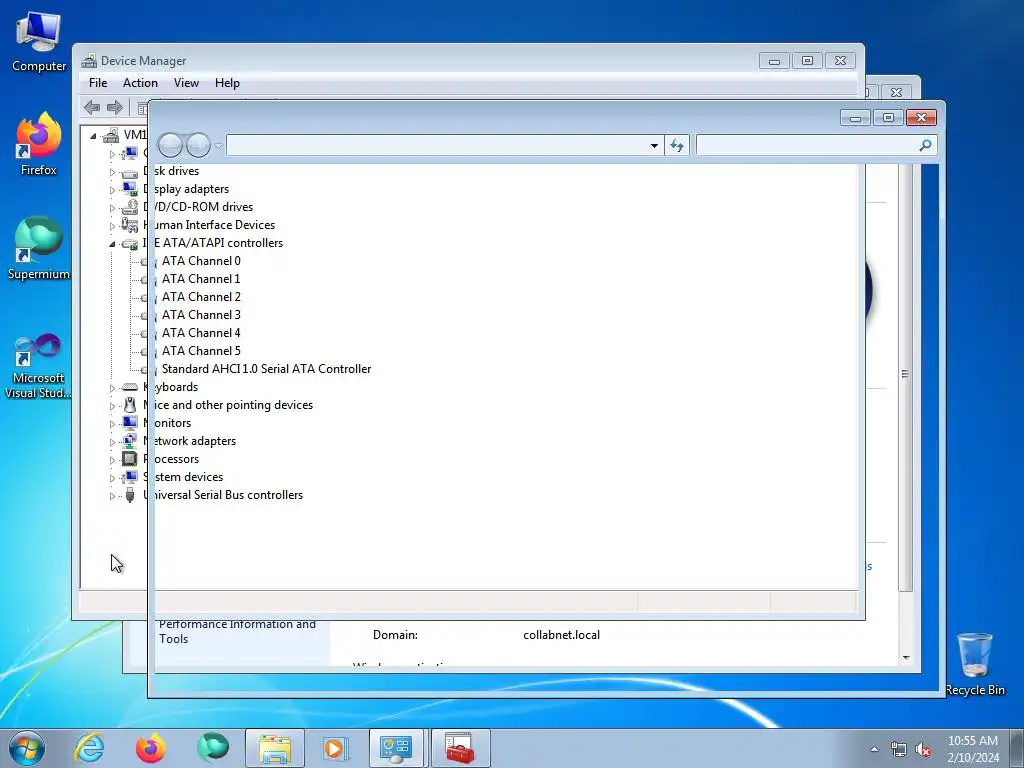Select ATA Channel 4
This screenshot has width=1024, height=768.
click(201, 332)
